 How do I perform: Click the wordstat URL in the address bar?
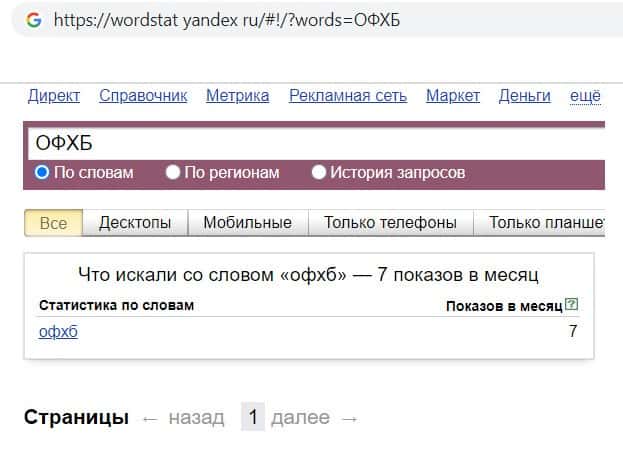click(x=227, y=20)
